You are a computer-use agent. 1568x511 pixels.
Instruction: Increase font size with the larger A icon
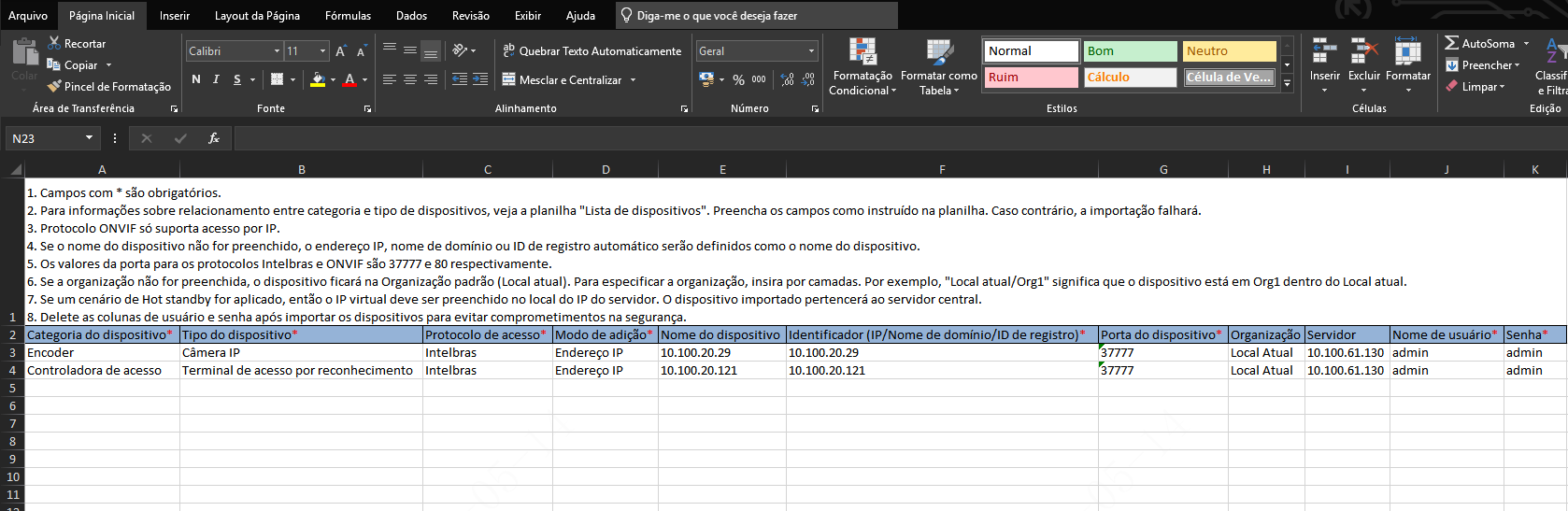pyautogui.click(x=340, y=51)
